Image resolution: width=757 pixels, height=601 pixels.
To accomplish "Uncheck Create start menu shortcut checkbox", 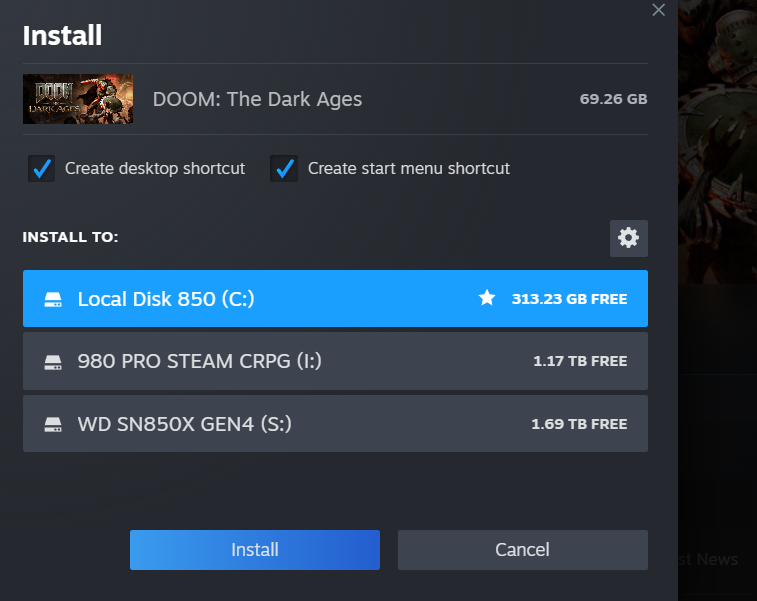I will pyautogui.click(x=284, y=169).
